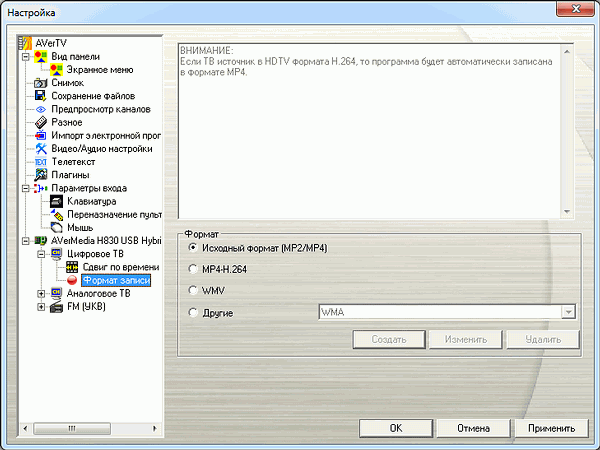Collapse the AVerMedia H830 USB Hybrid node
600x450 pixels.
25,241
